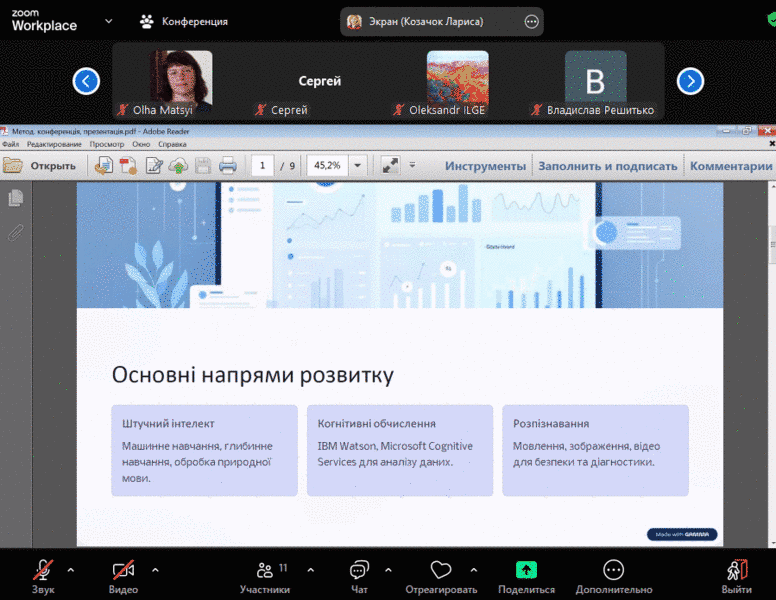Screen dimensions: 776x600
Task: Open the page thumbnails sidebar panel
Action: pyautogui.click(x=15, y=199)
